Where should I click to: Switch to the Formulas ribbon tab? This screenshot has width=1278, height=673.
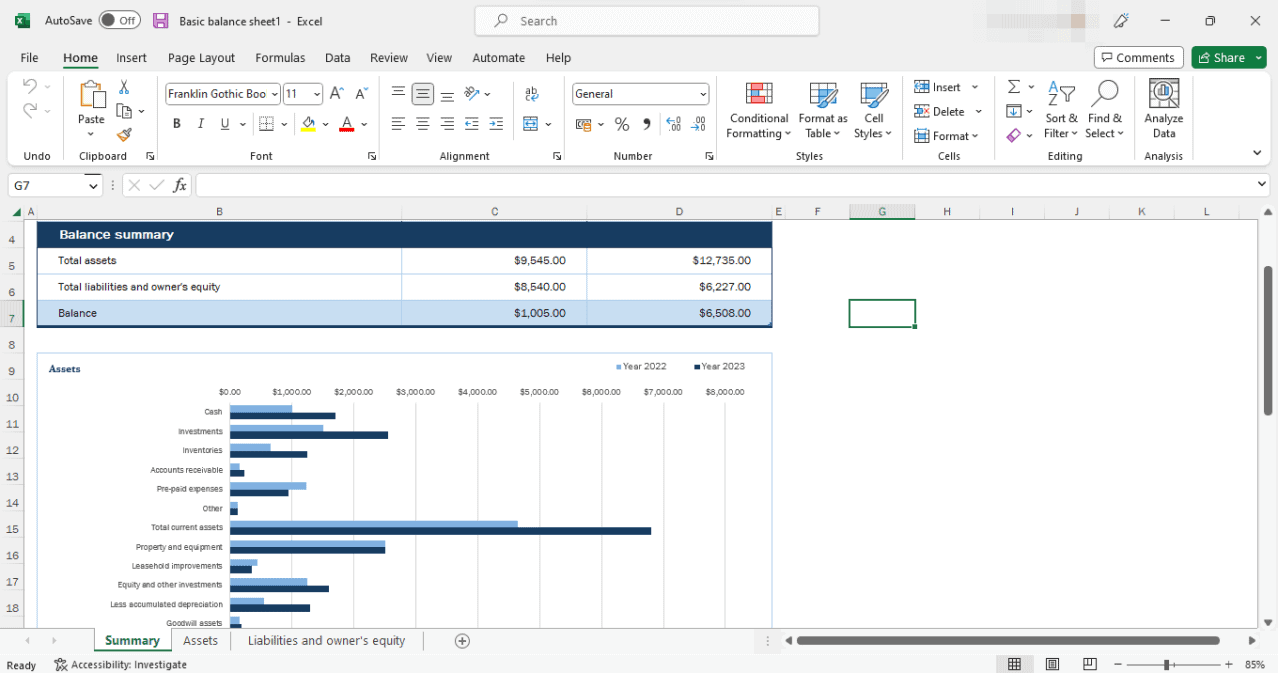tap(280, 57)
